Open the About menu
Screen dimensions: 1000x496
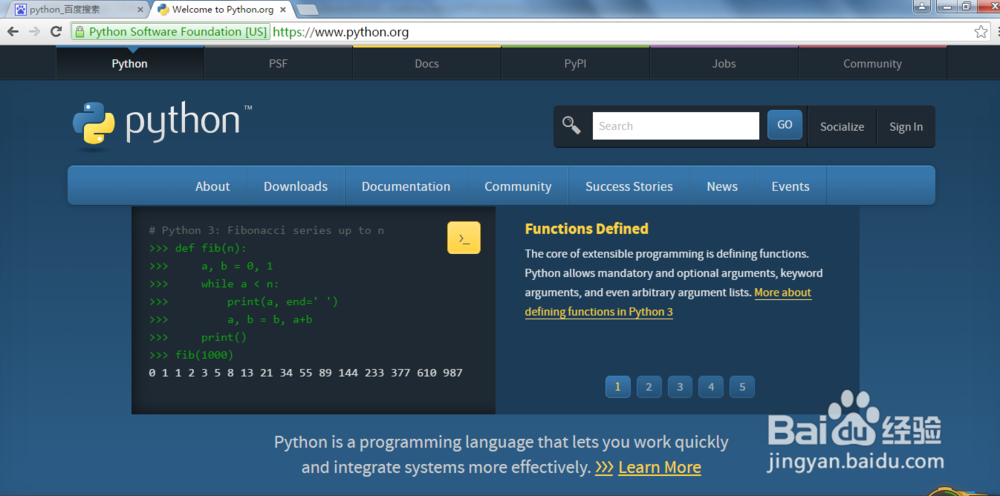click(212, 186)
